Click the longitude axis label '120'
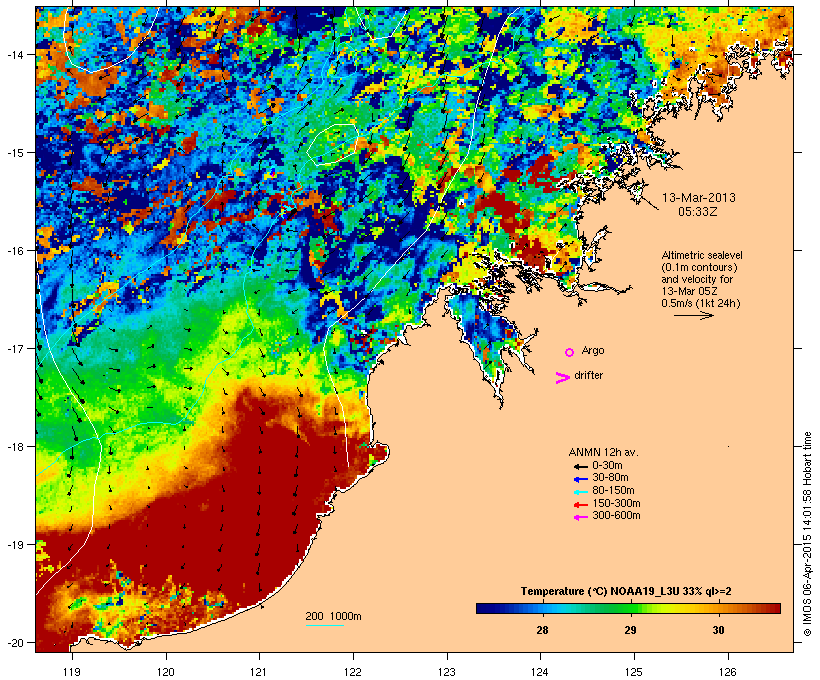820x680 pixels. click(166, 672)
